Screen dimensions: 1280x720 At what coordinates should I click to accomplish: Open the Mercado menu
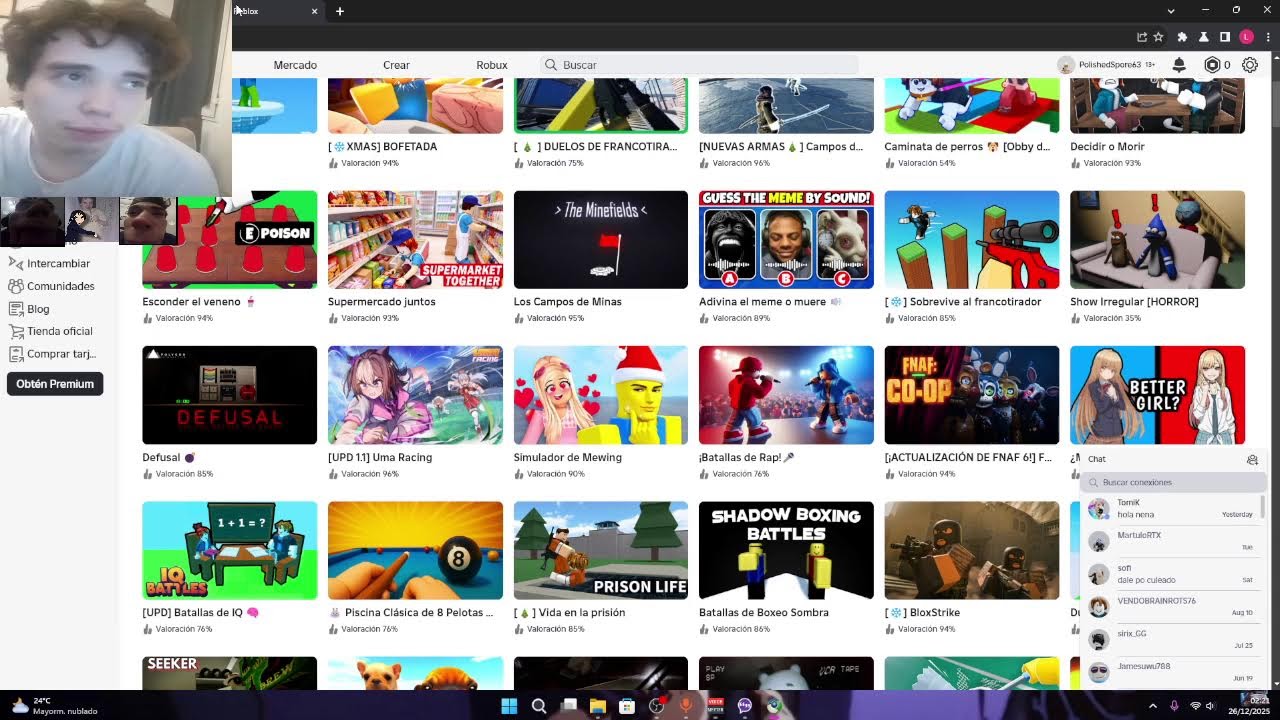click(295, 65)
